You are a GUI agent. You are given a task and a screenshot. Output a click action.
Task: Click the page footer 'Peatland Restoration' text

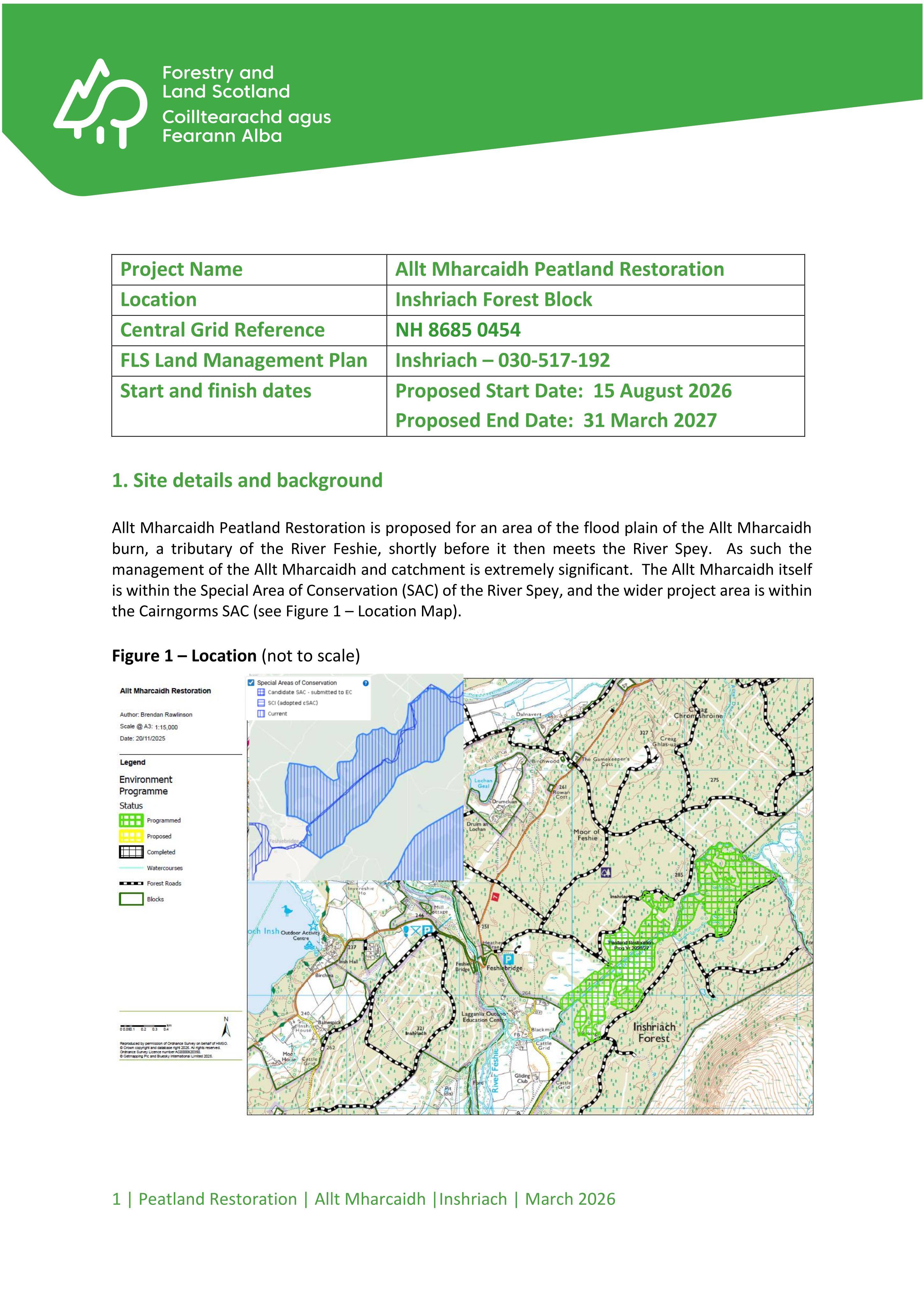218,1199
